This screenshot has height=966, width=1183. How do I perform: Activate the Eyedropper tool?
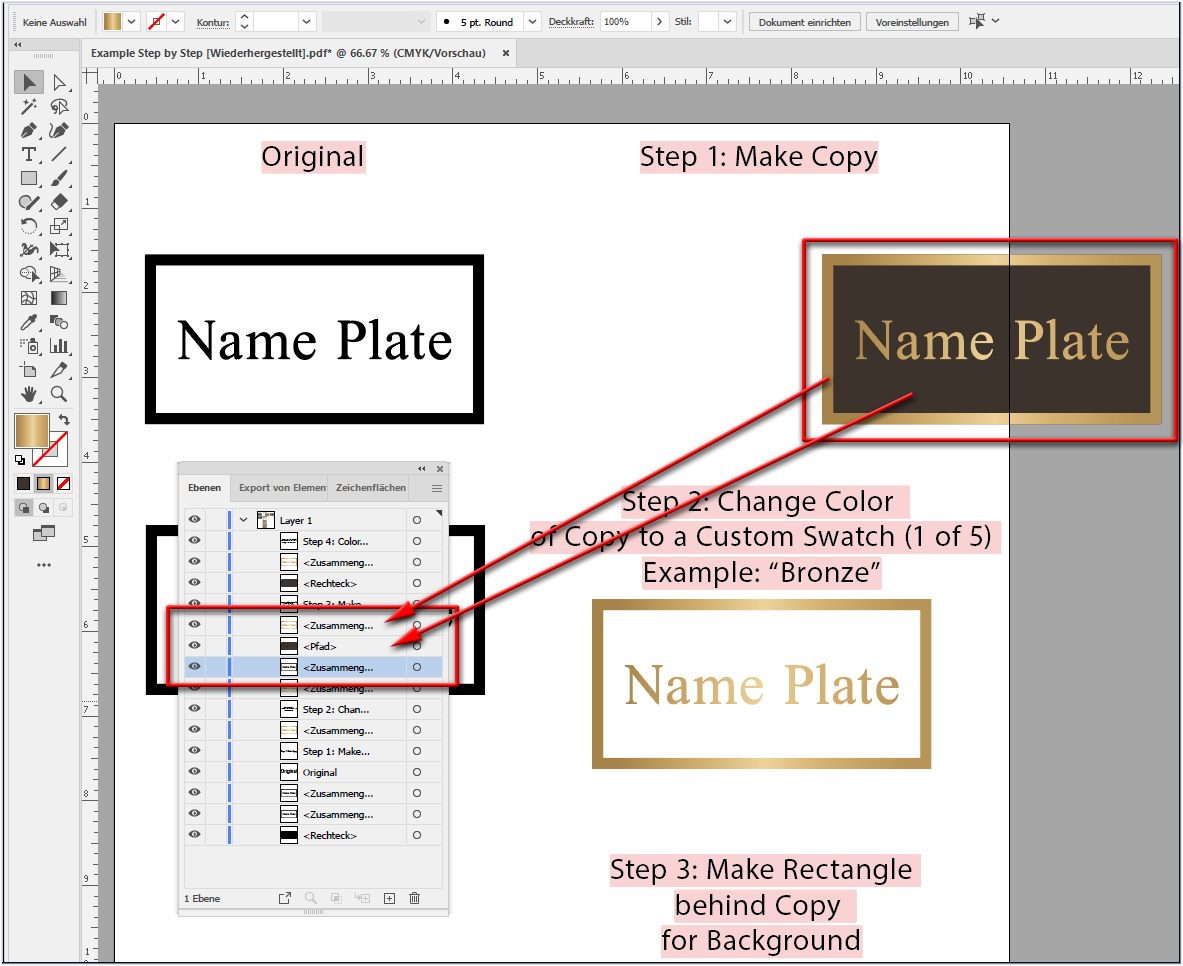[29, 322]
